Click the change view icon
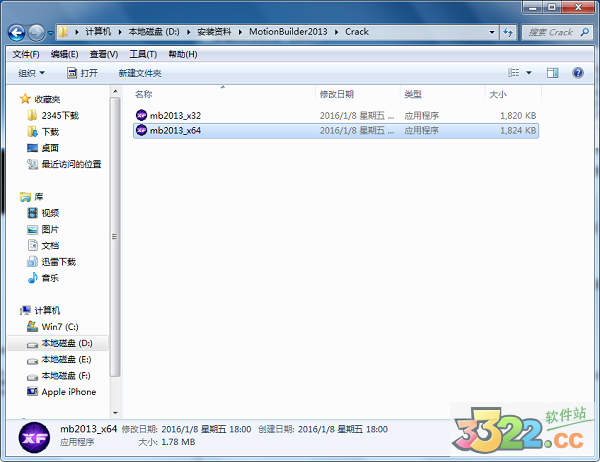 pyautogui.click(x=514, y=72)
